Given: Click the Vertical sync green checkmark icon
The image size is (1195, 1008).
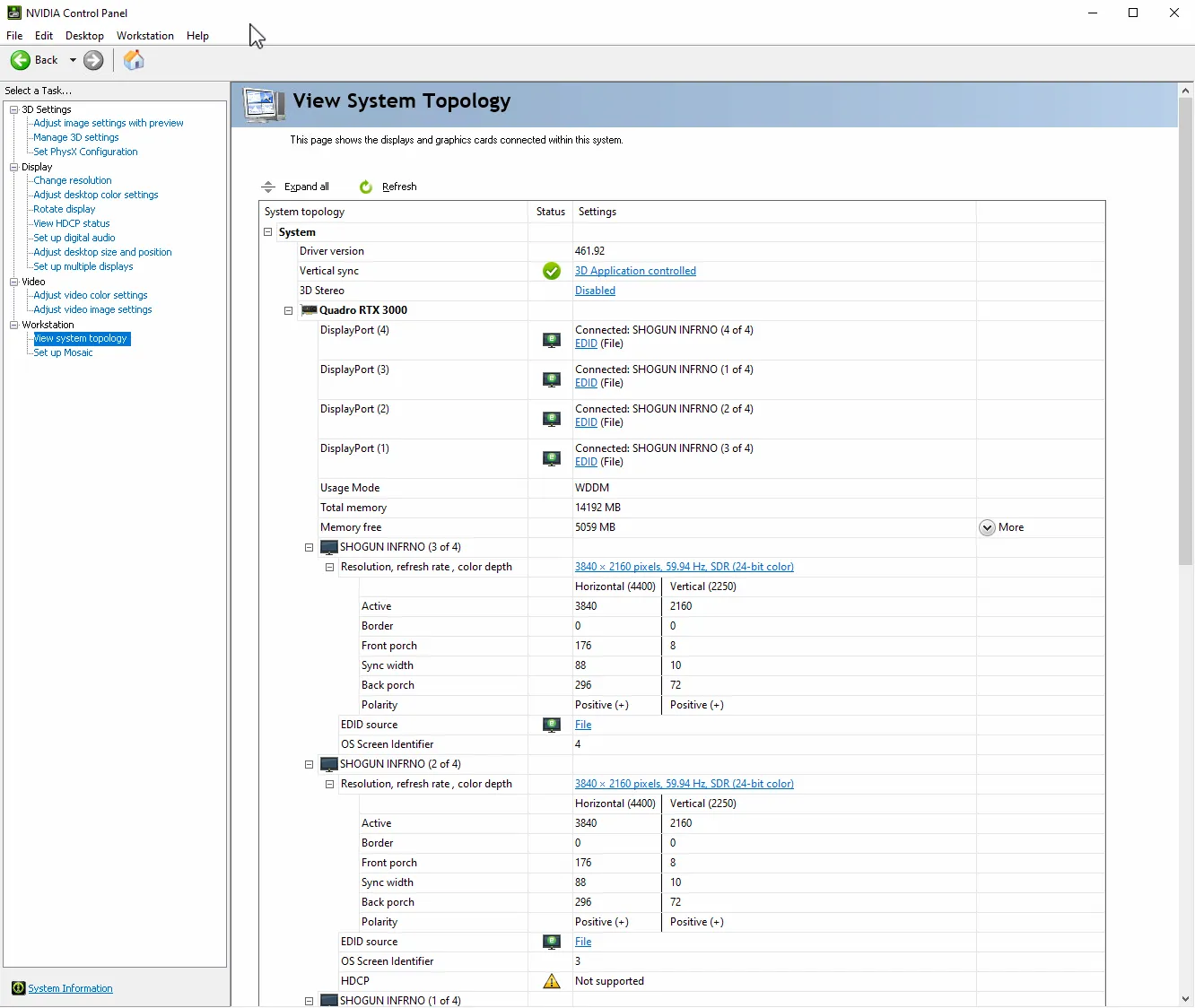Looking at the screenshot, I should 552,271.
